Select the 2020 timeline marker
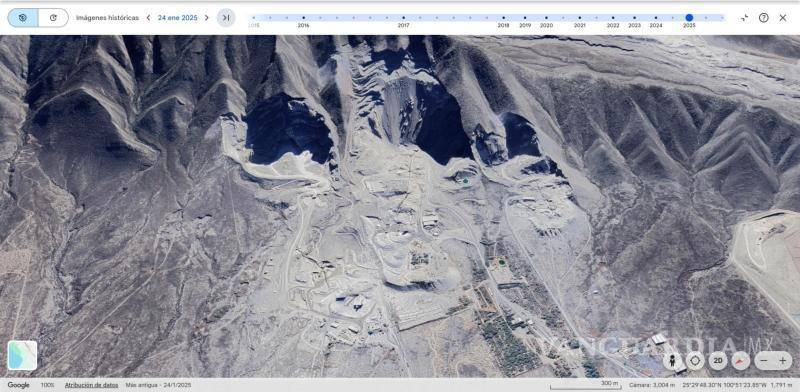Viewport: 800px width, 392px height. point(546,18)
